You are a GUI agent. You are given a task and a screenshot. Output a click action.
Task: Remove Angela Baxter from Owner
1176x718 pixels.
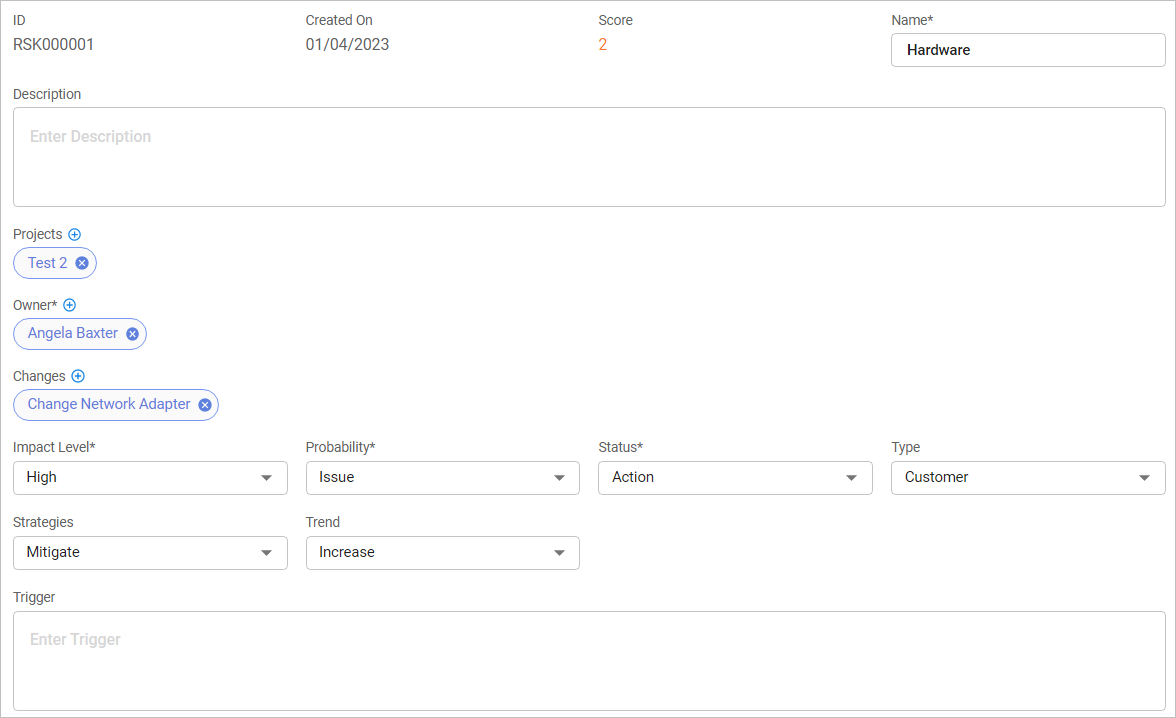click(132, 334)
